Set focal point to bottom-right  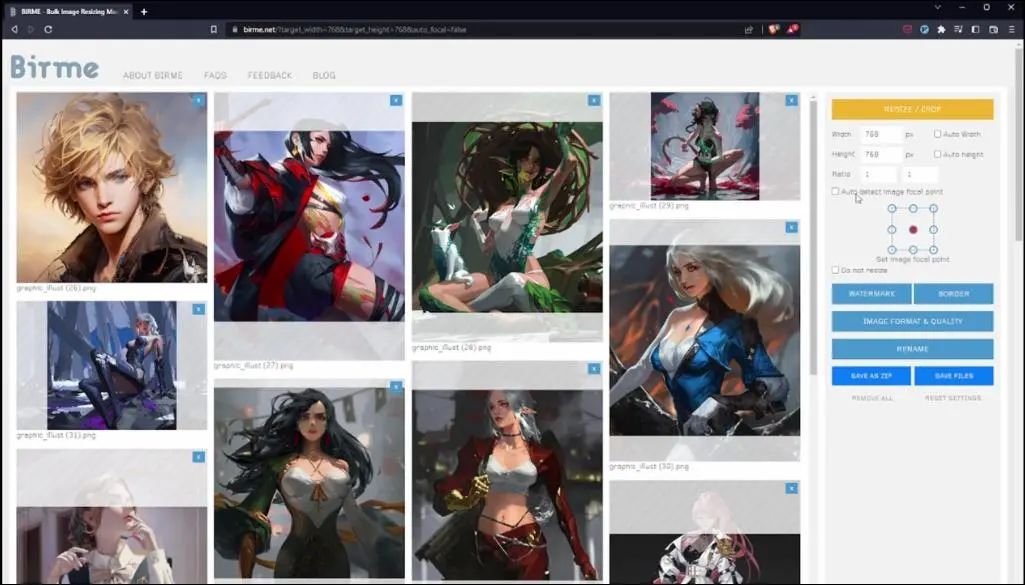click(933, 250)
